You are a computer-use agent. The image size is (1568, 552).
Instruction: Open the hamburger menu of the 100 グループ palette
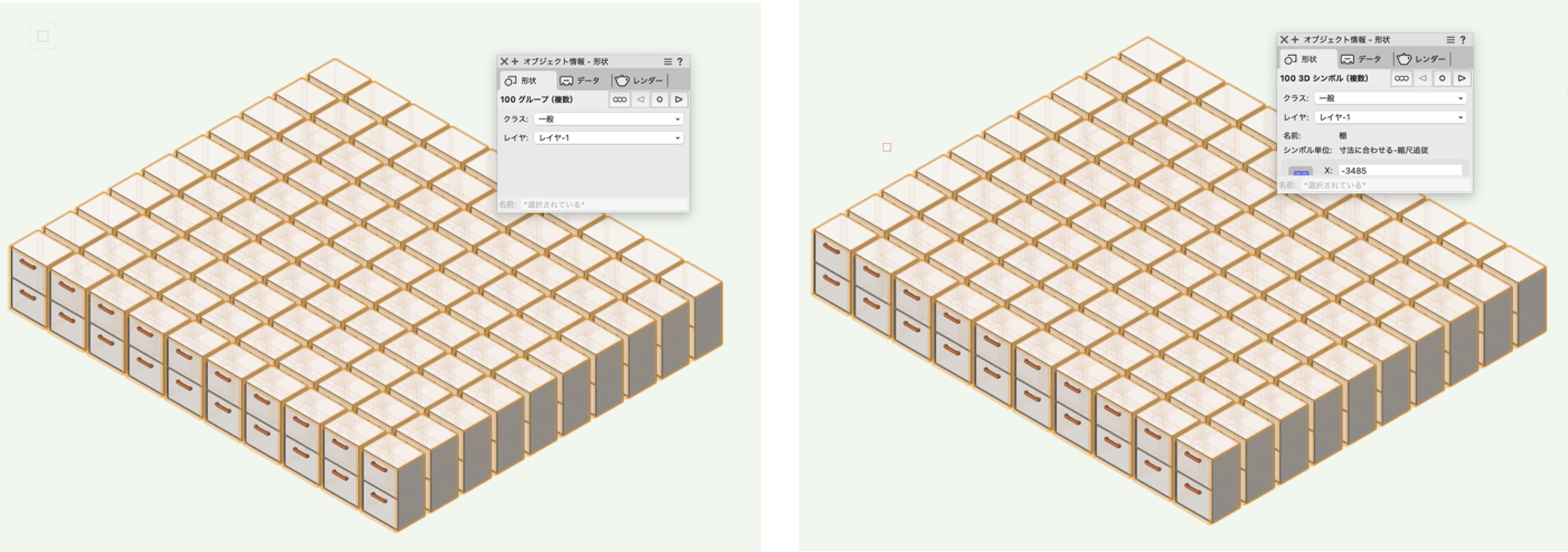(x=668, y=61)
